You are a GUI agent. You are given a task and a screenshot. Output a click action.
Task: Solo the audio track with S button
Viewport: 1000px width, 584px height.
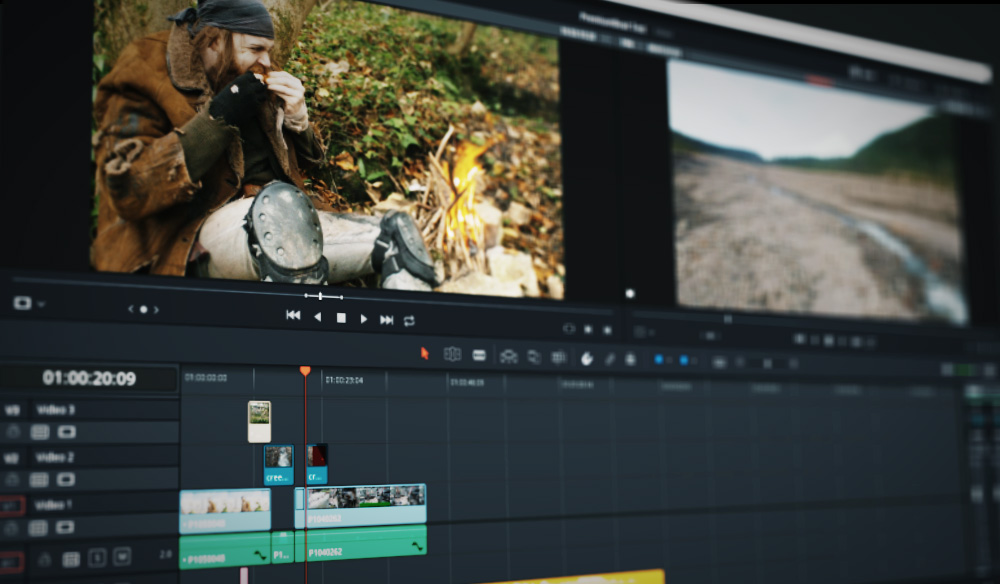(97, 558)
